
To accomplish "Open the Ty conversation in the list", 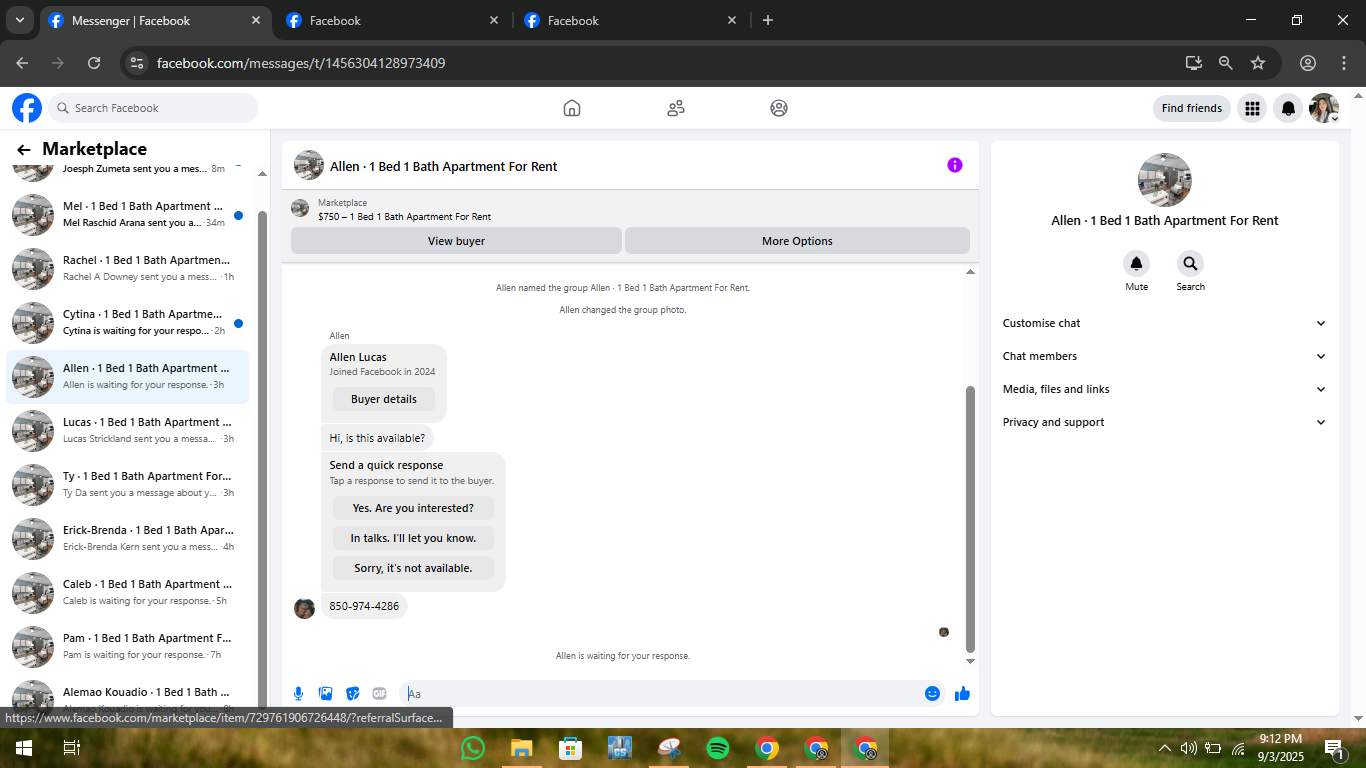I will point(128,484).
